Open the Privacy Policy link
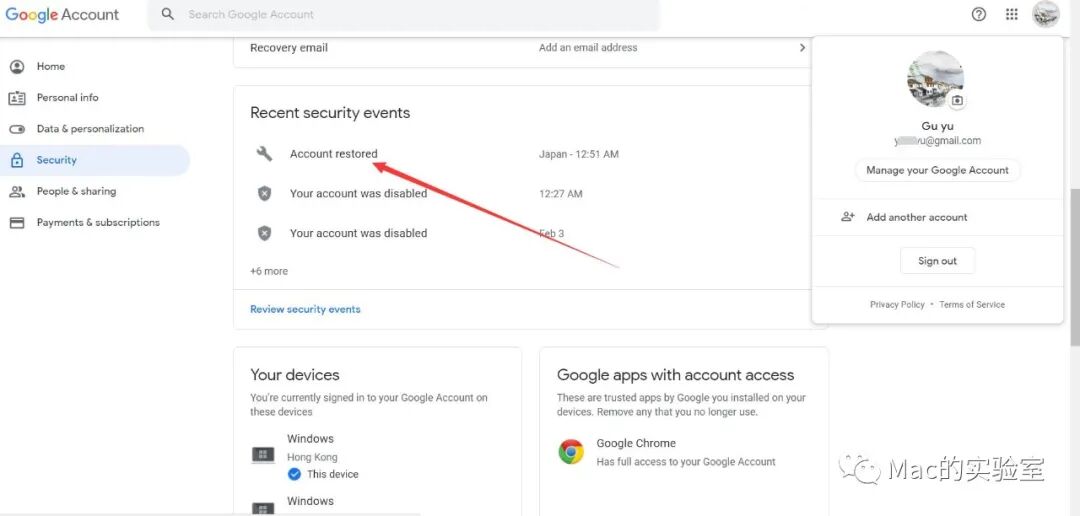 tap(897, 305)
